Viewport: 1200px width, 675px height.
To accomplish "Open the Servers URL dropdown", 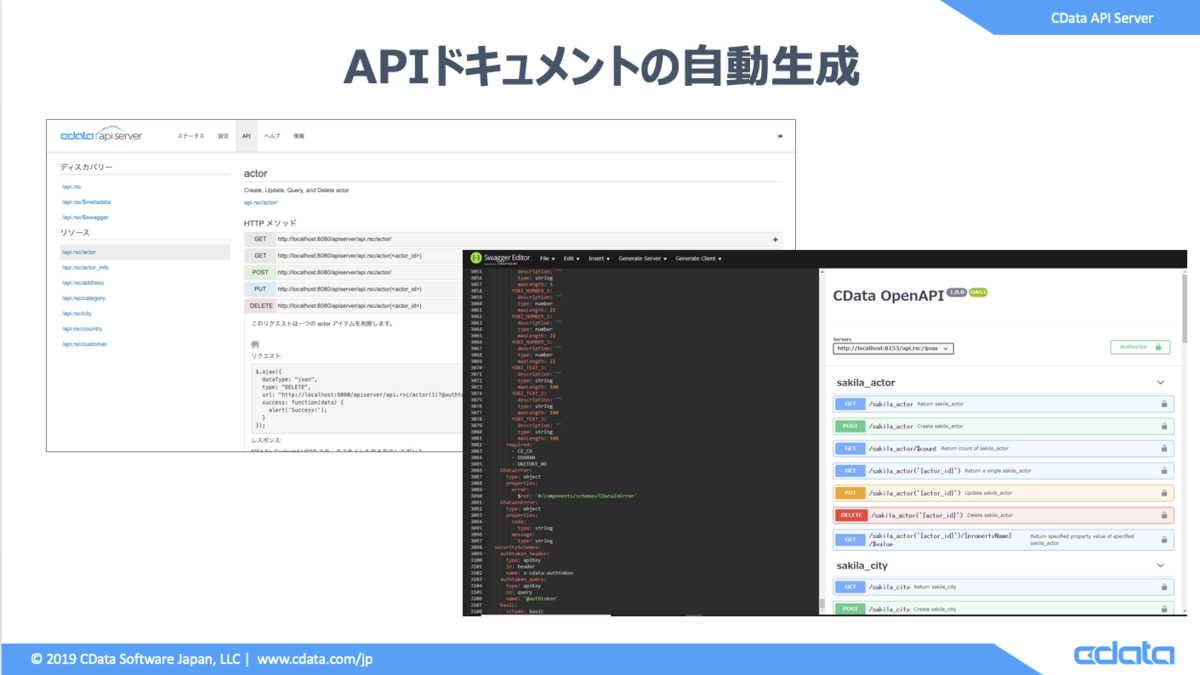I will click(893, 348).
